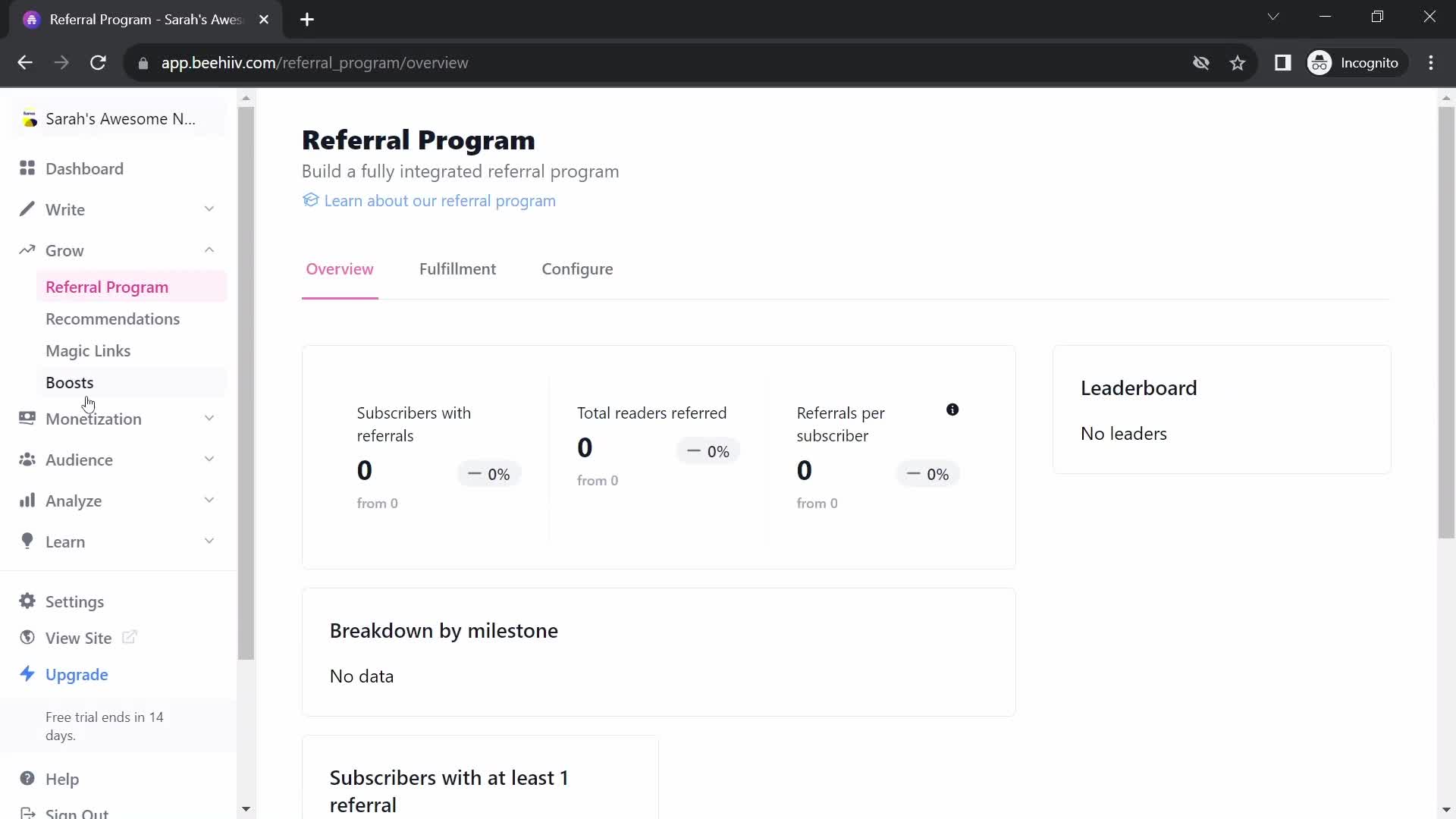Select Recommendations in Grow menu
The image size is (1456, 819).
coord(112,318)
